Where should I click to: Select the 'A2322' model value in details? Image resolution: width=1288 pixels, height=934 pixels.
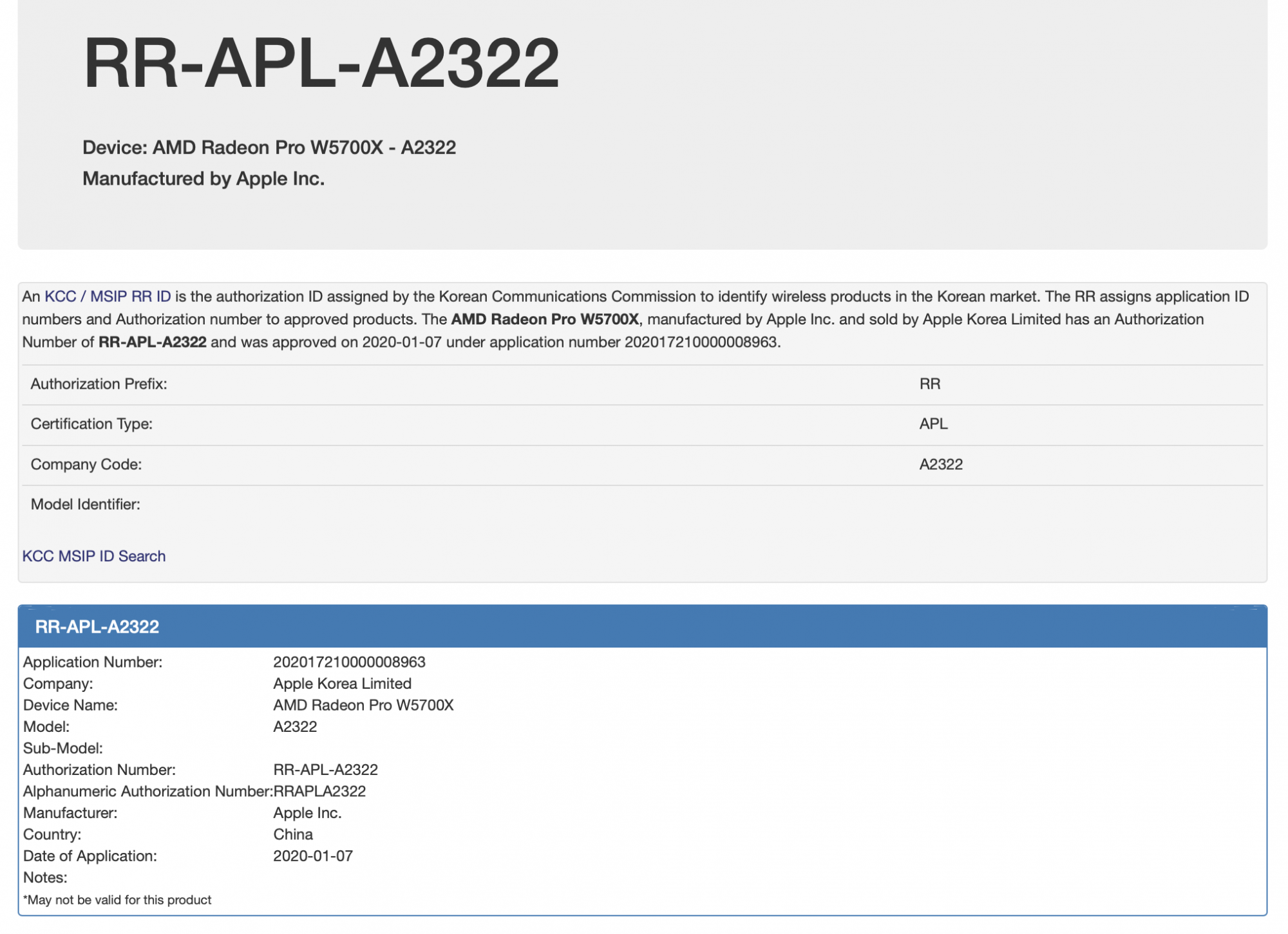pos(296,727)
